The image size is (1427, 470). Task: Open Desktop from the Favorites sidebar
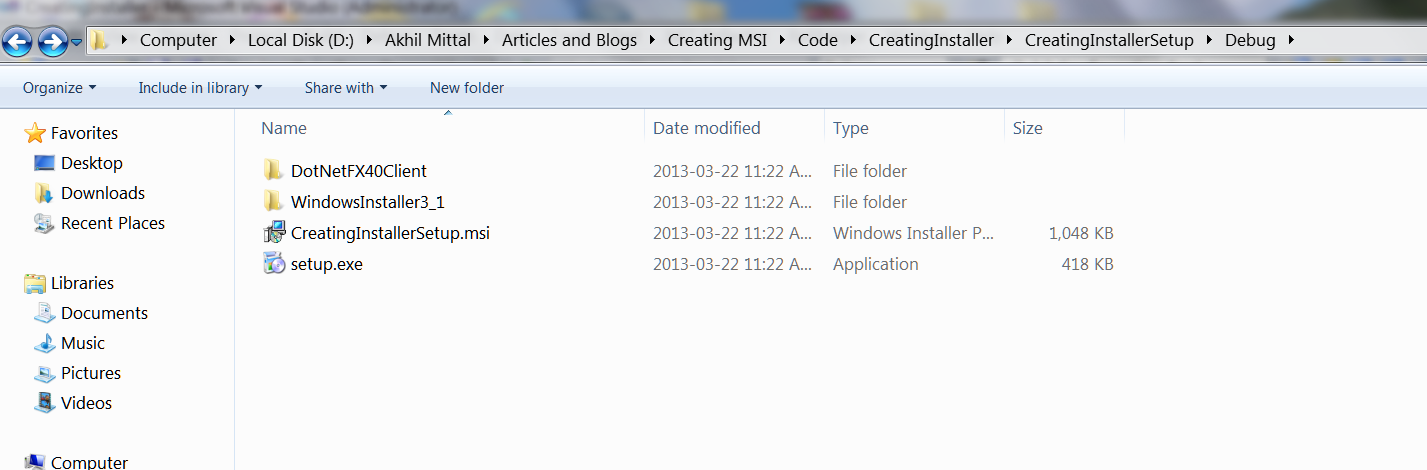(x=91, y=163)
